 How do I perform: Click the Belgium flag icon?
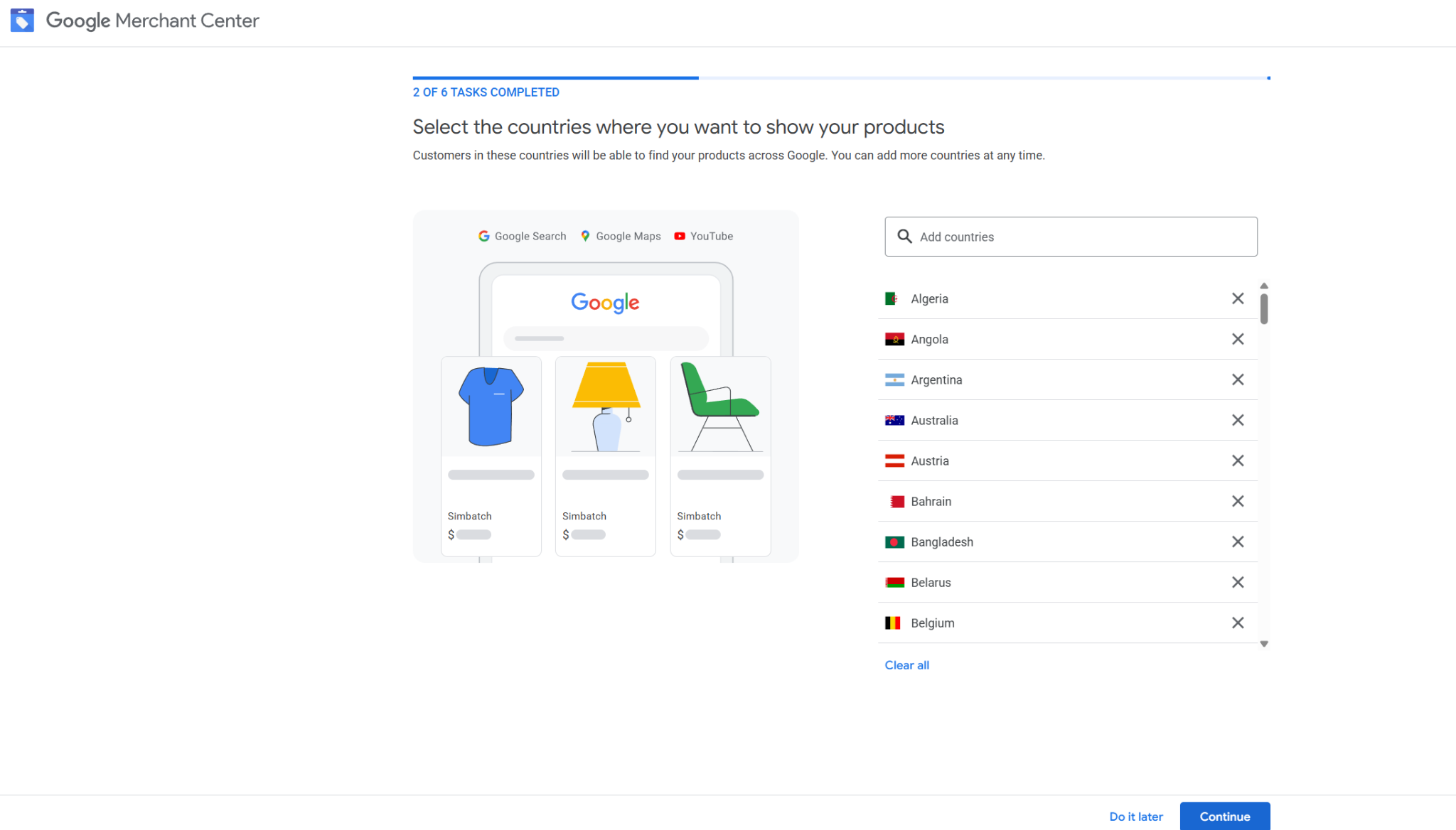tap(894, 622)
